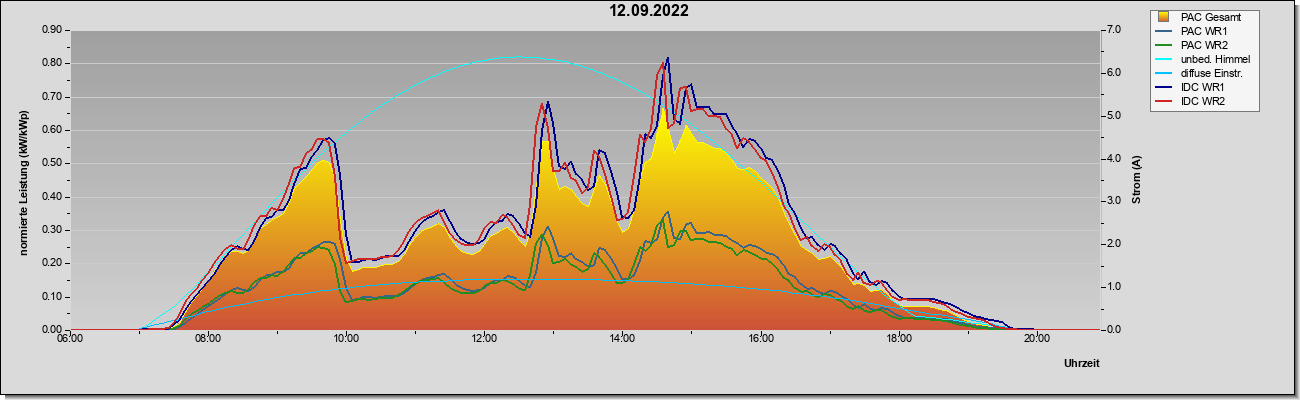The width and height of the screenshot is (1300, 400).
Task: Click the 16:00 tick on time axis
Action: point(760,339)
